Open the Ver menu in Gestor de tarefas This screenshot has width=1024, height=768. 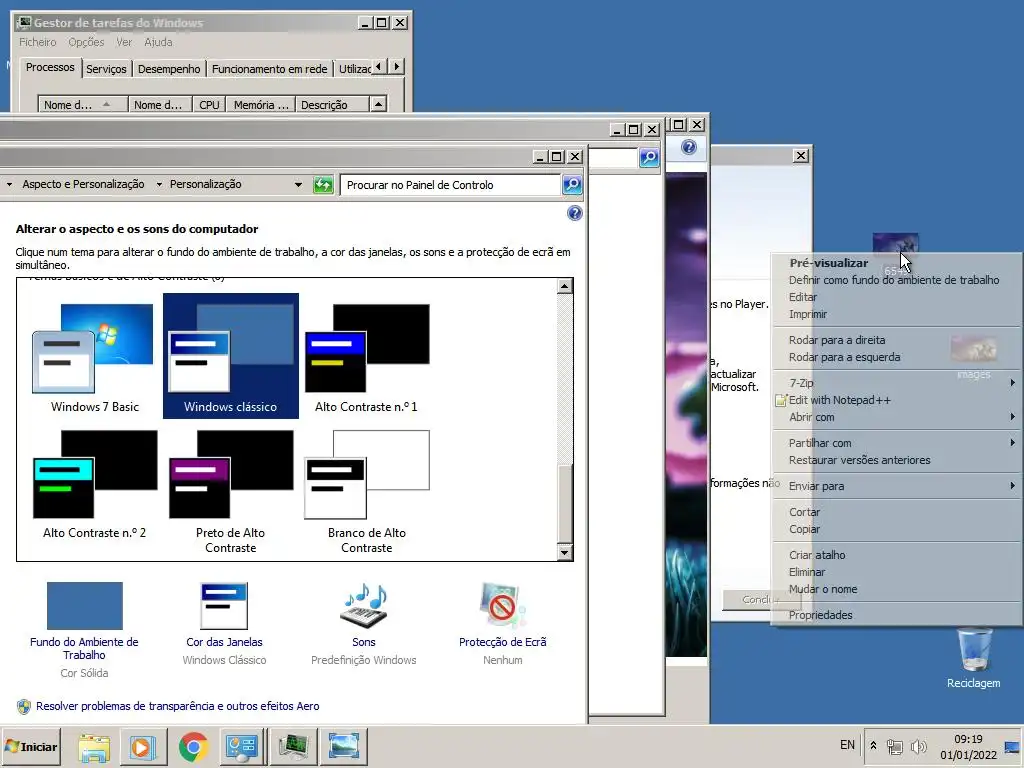(x=124, y=42)
